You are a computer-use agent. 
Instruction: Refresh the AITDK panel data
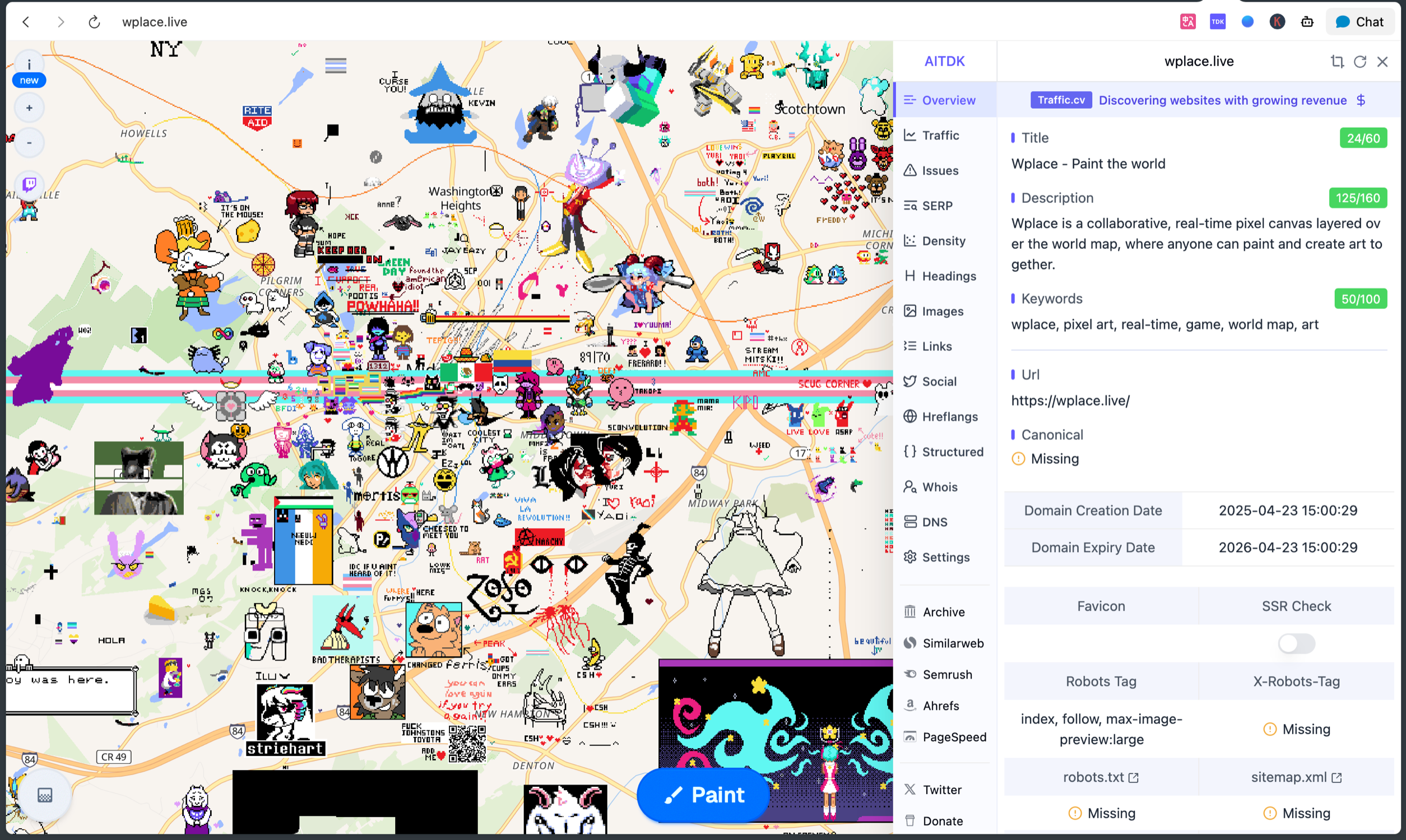1359,61
